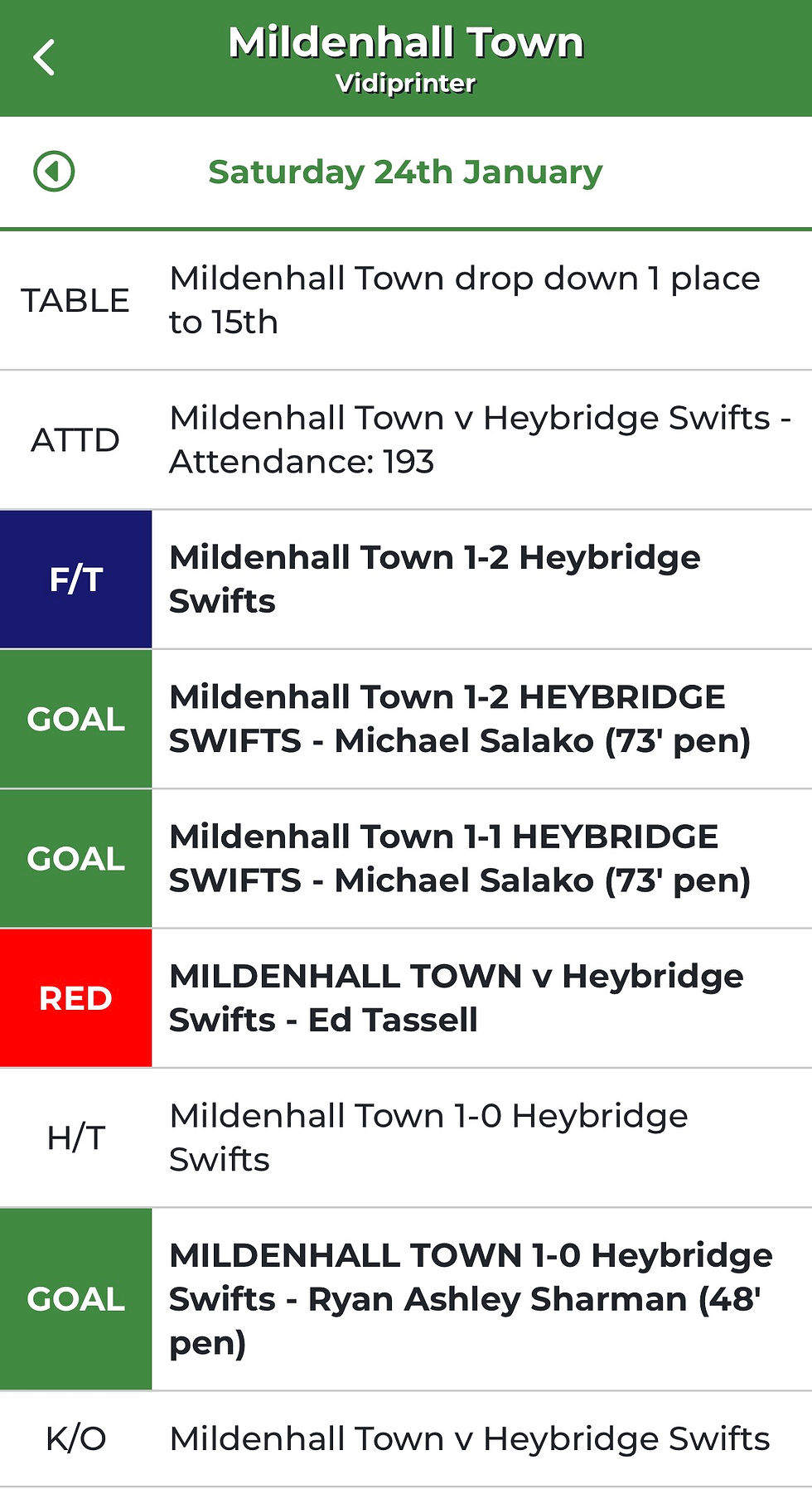The height and width of the screenshot is (1489, 812).
Task: Tap GOAL badge for 1-1 equaliser
Action: point(75,859)
